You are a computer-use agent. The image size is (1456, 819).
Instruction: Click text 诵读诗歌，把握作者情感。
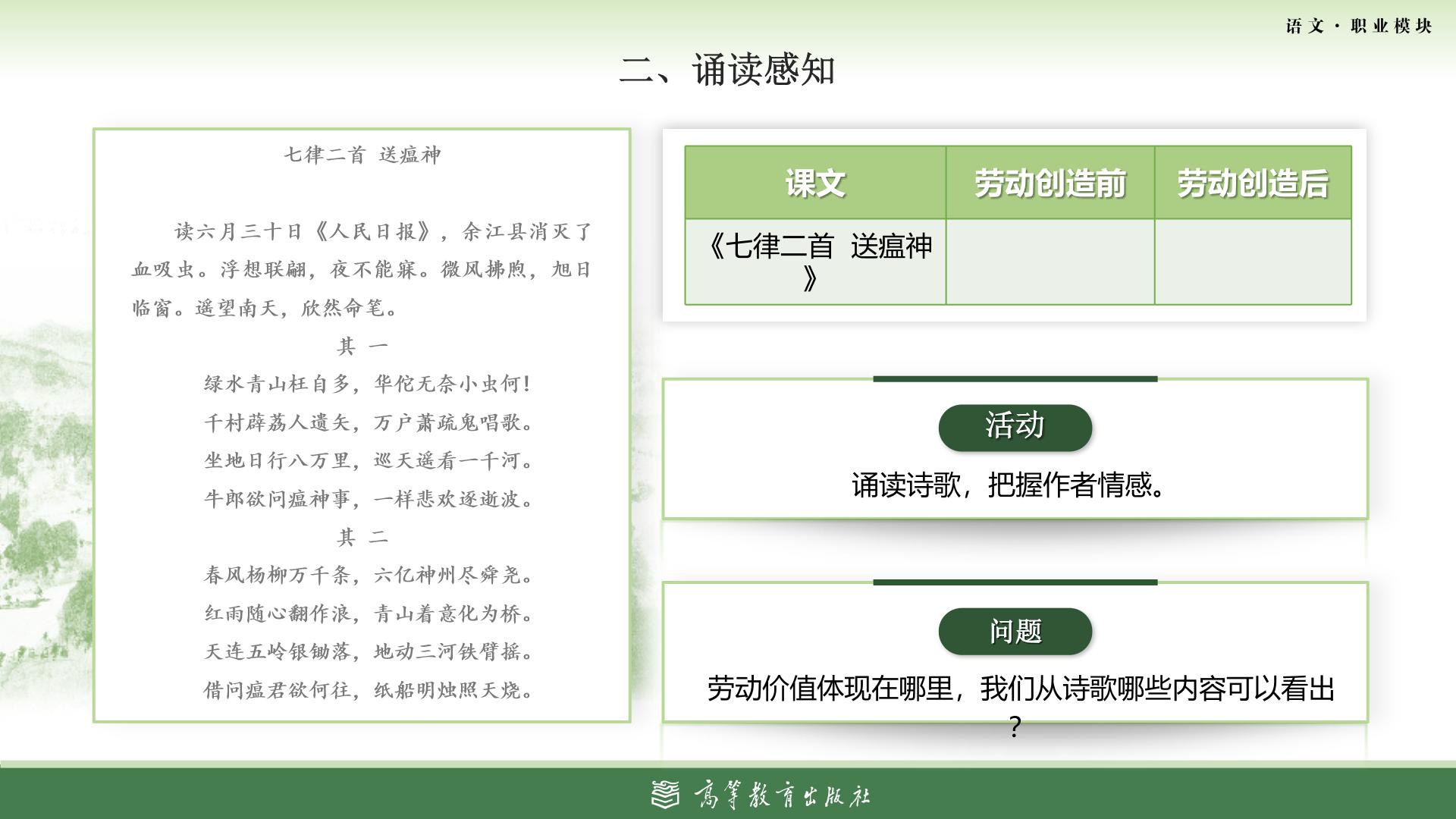1010,485
